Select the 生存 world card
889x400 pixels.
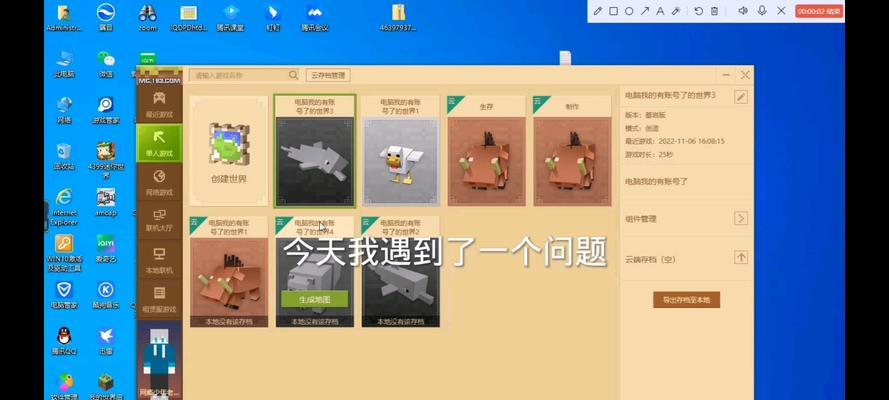click(486, 151)
